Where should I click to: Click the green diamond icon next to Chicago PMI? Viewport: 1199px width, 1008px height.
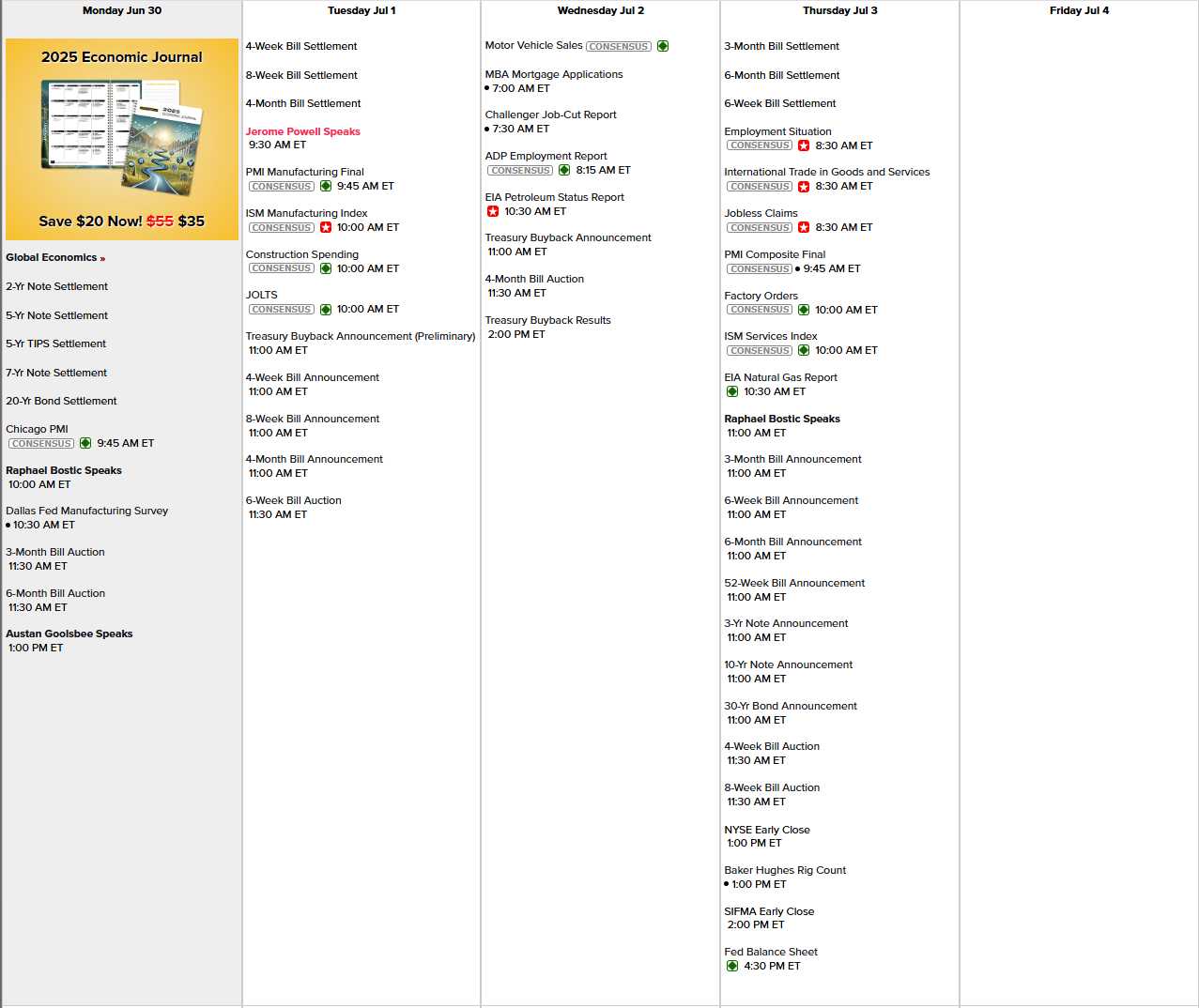click(85, 443)
